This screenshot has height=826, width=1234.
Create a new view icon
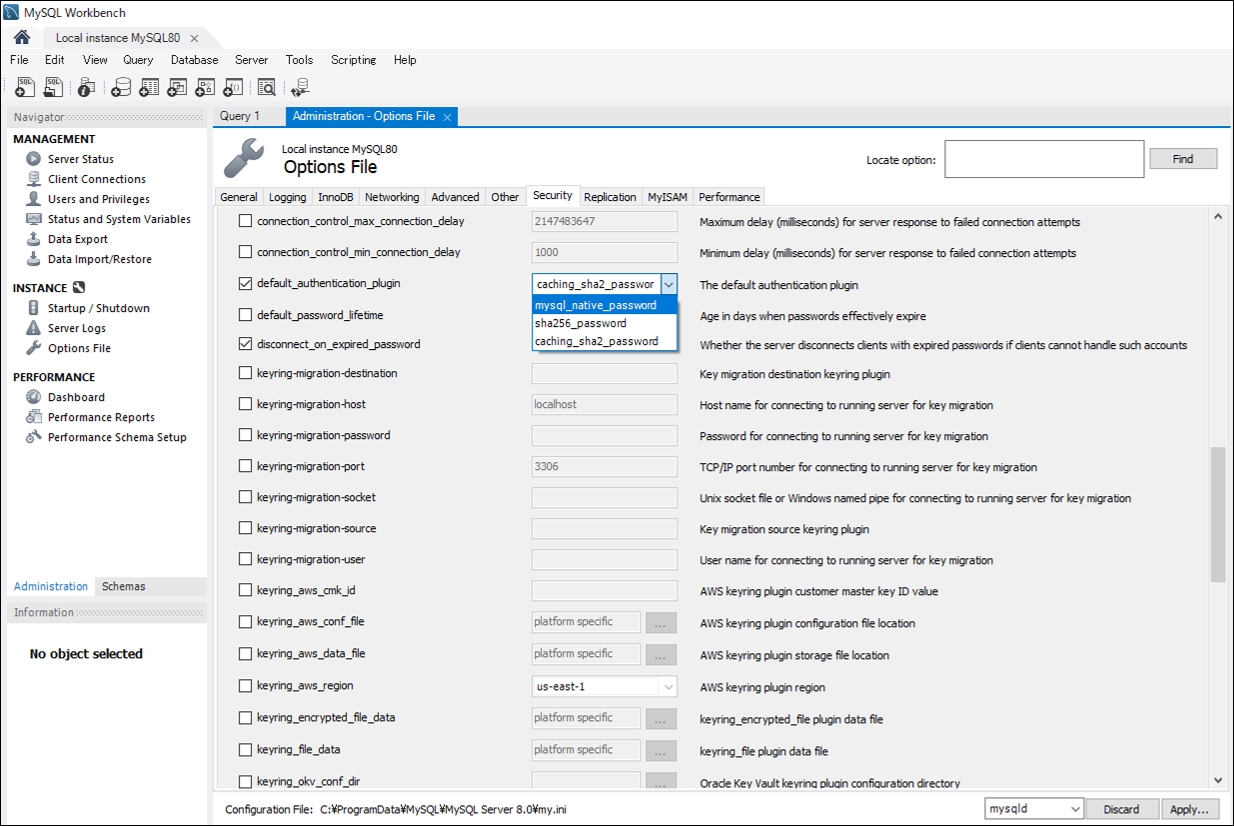click(x=177, y=88)
